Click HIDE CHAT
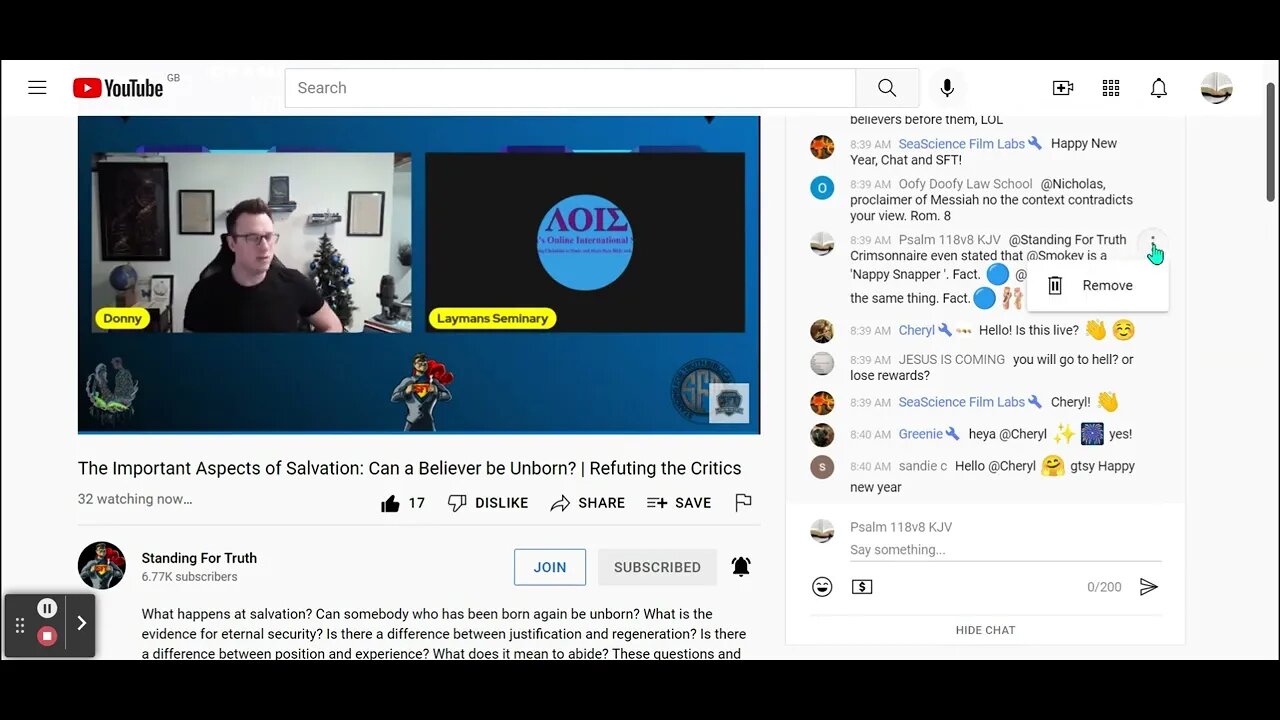This screenshot has height=720, width=1280. [985, 630]
